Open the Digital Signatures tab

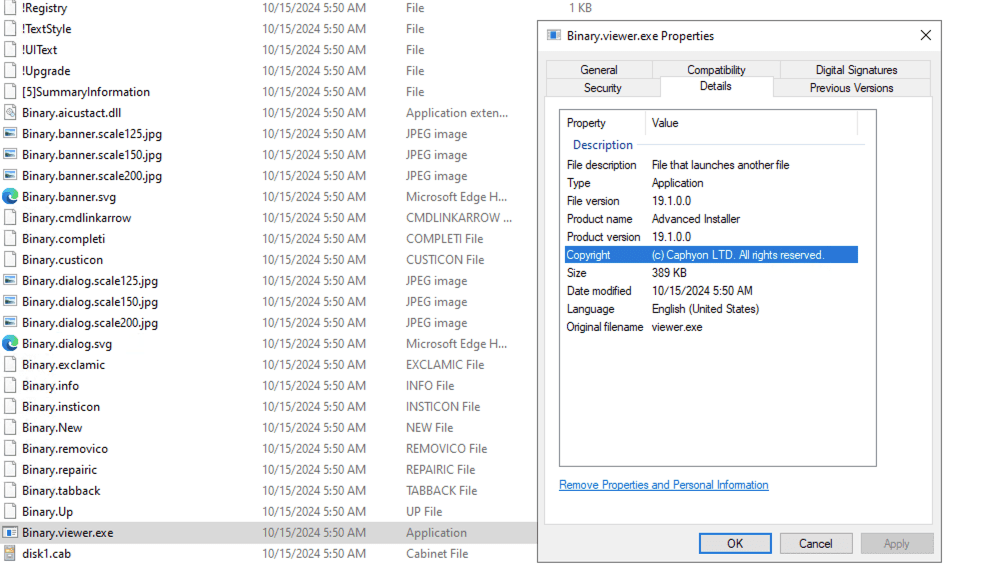[856, 69]
